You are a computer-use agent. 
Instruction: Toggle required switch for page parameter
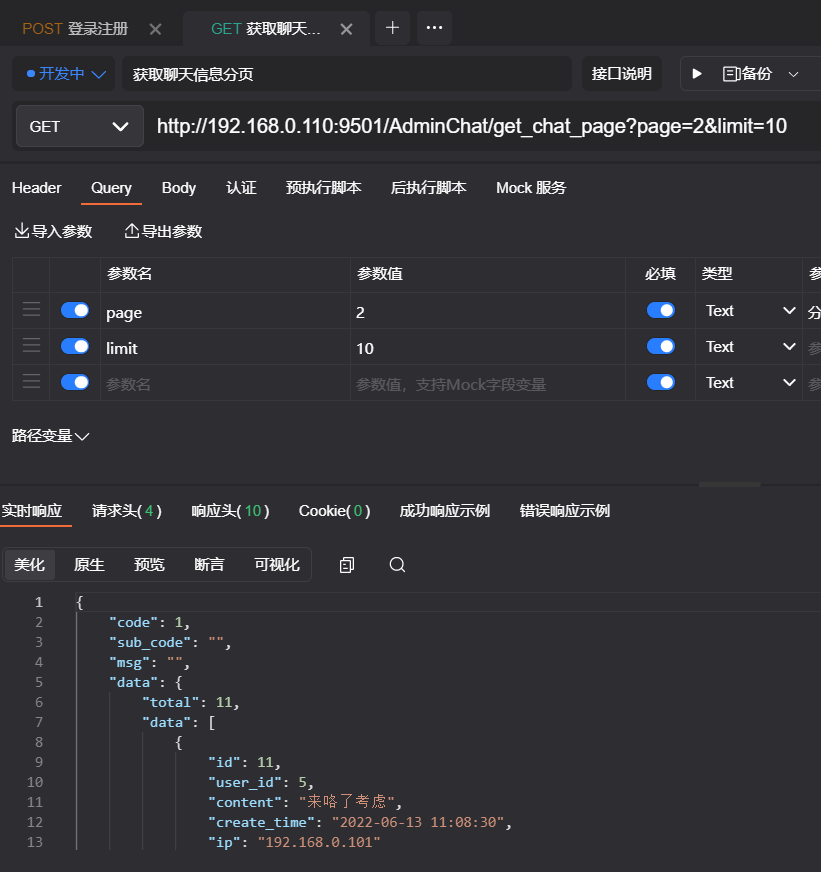[x=660, y=311]
